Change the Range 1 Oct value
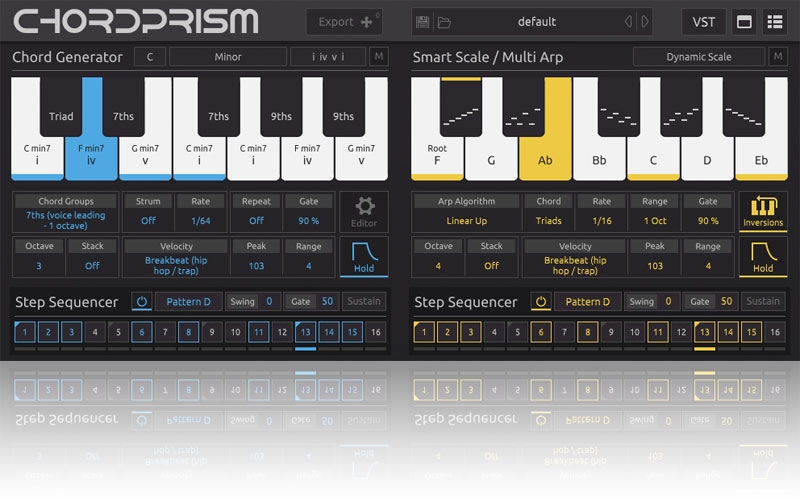Image resolution: width=800 pixels, height=500 pixels. (x=655, y=220)
